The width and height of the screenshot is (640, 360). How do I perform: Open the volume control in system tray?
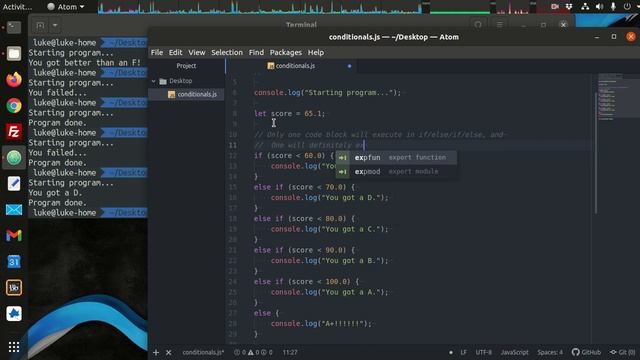[x=599, y=7]
